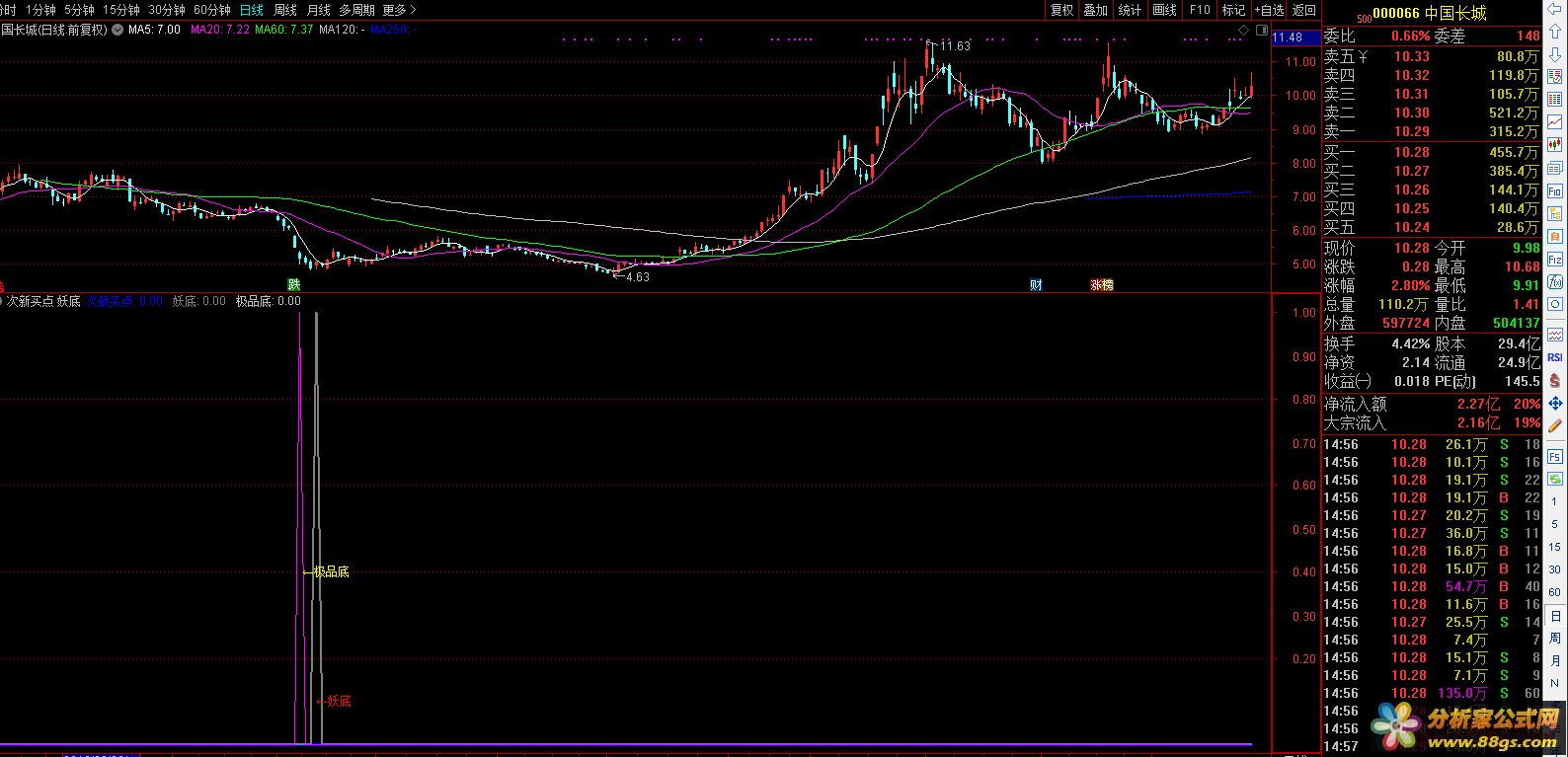Click the 财 marker under the chart
The height and width of the screenshot is (757, 1568).
(1036, 284)
